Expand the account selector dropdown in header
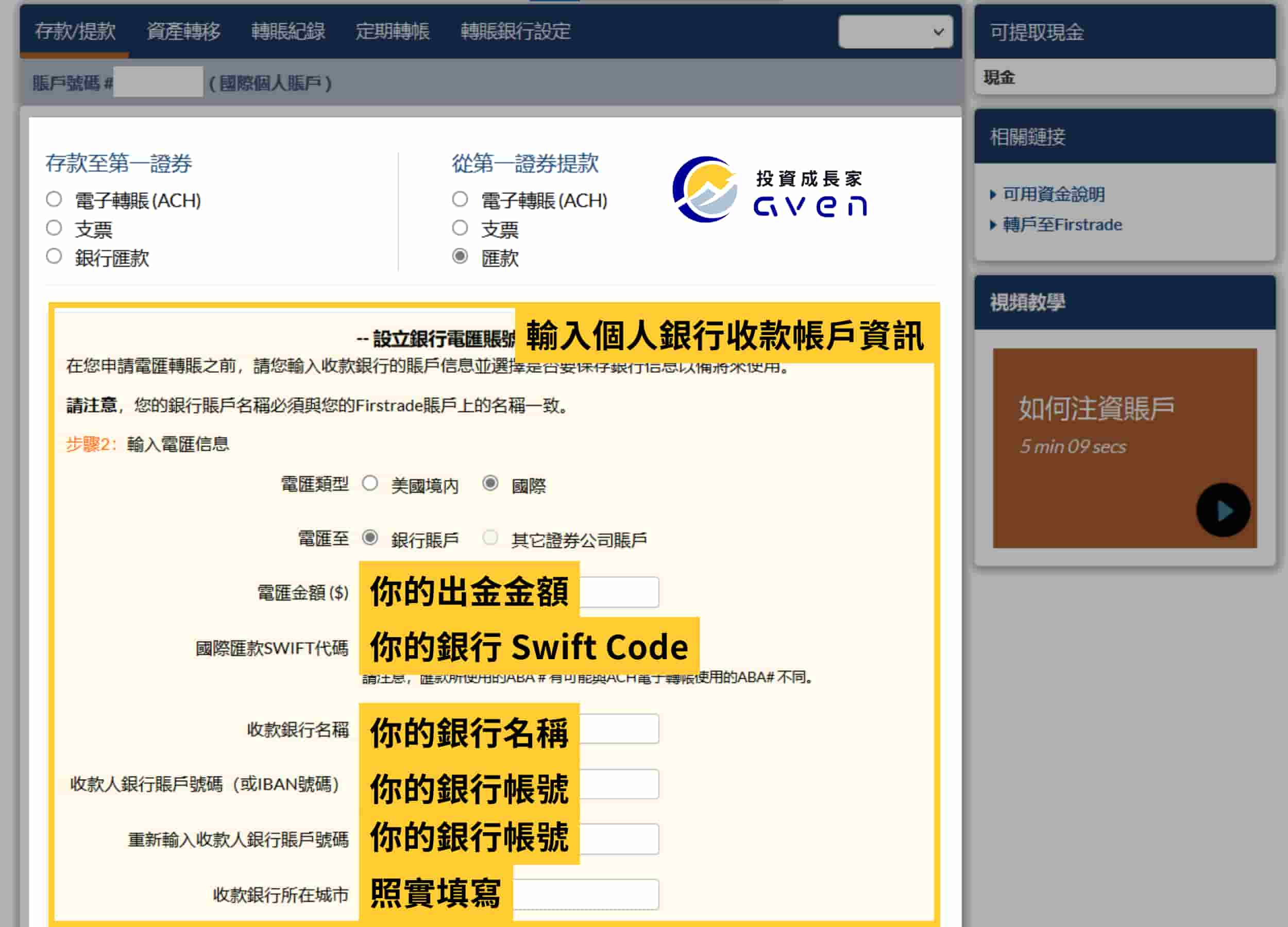The image size is (1288, 927). pyautogui.click(x=895, y=32)
